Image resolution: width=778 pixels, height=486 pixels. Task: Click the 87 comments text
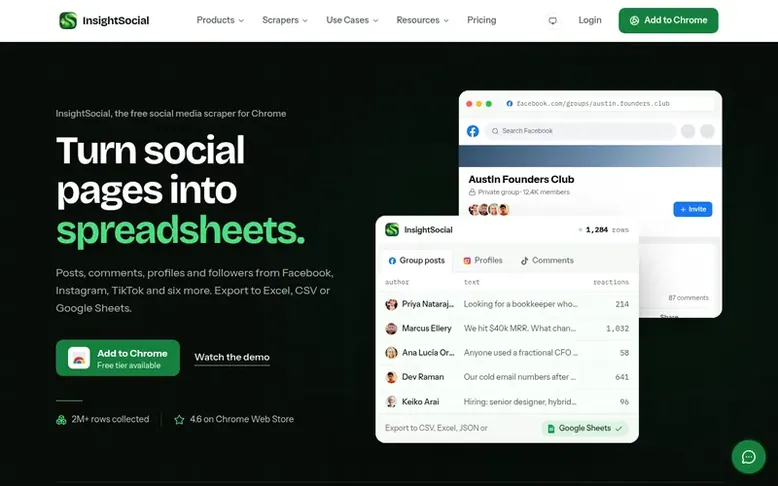tap(688, 298)
